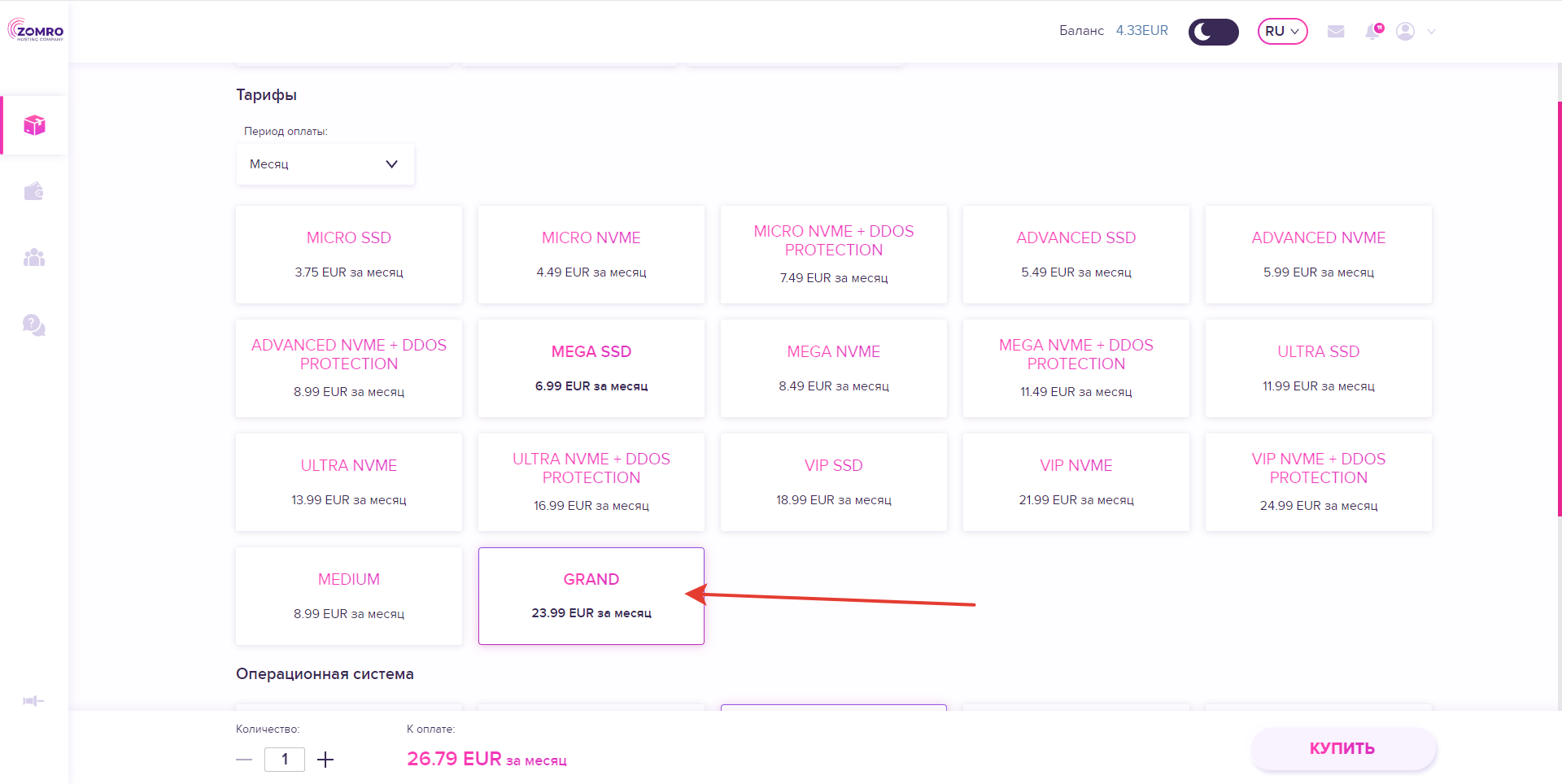Image resolution: width=1562 pixels, height=784 pixels.
Task: Open the notifications bell
Action: point(1373,31)
